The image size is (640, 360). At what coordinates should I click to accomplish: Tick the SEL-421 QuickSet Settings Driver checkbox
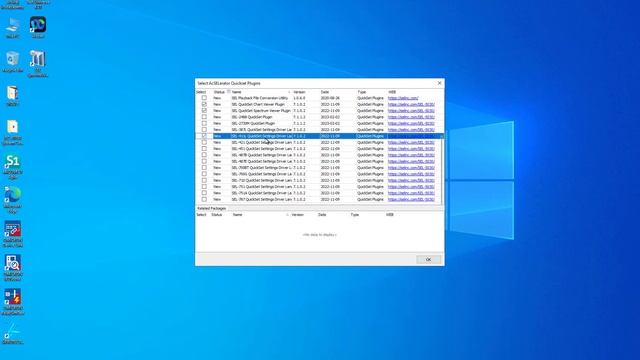click(204, 142)
